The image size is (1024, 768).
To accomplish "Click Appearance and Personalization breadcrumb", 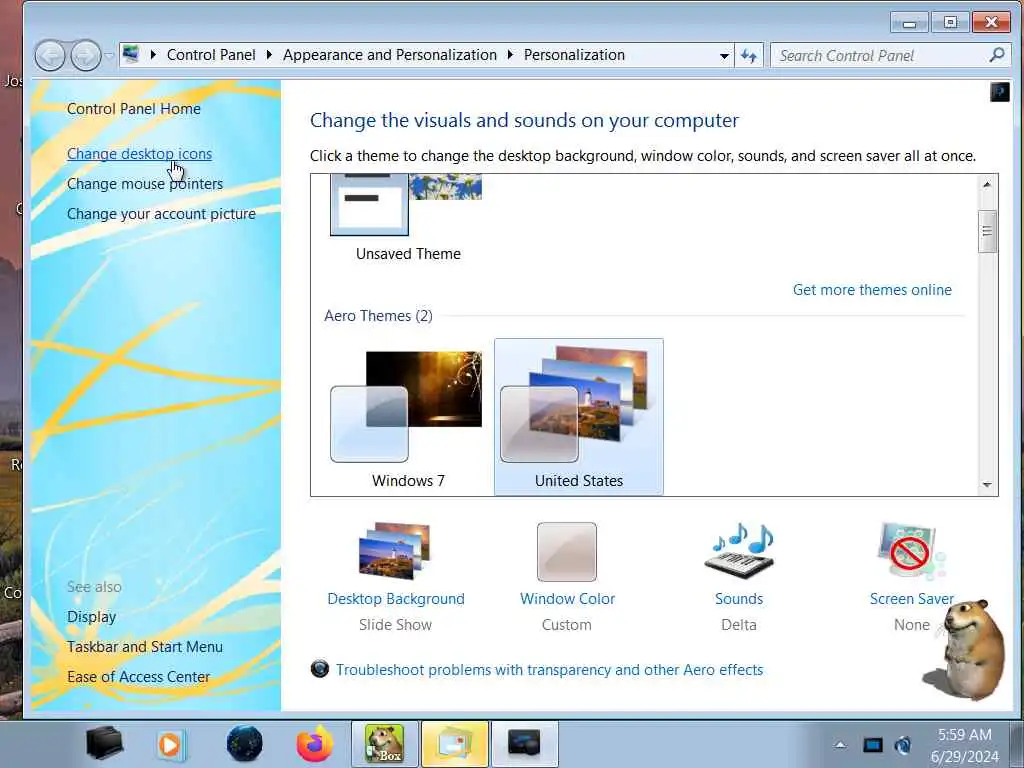I will tap(390, 55).
